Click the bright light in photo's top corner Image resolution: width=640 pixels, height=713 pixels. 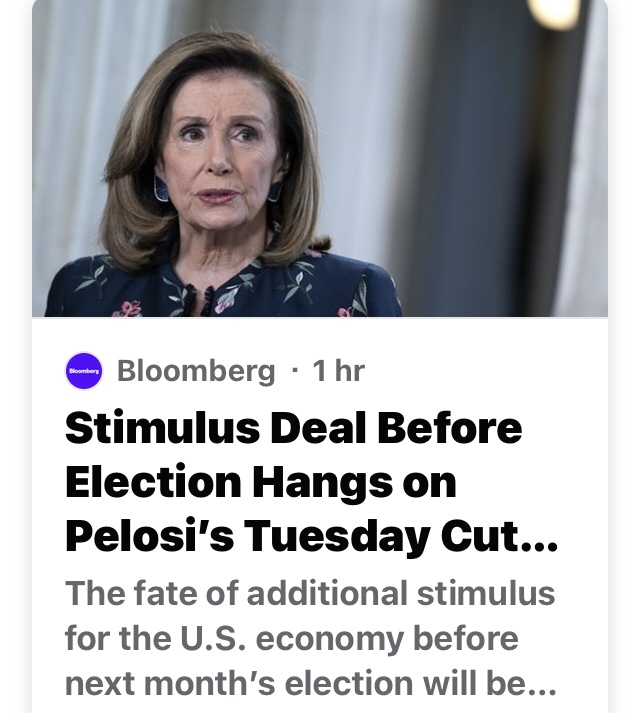pos(555,12)
